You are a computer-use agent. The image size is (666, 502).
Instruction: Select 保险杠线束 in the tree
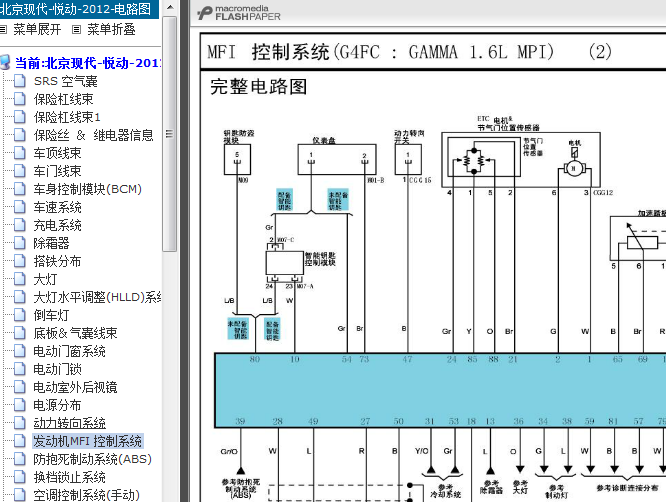tap(64, 99)
